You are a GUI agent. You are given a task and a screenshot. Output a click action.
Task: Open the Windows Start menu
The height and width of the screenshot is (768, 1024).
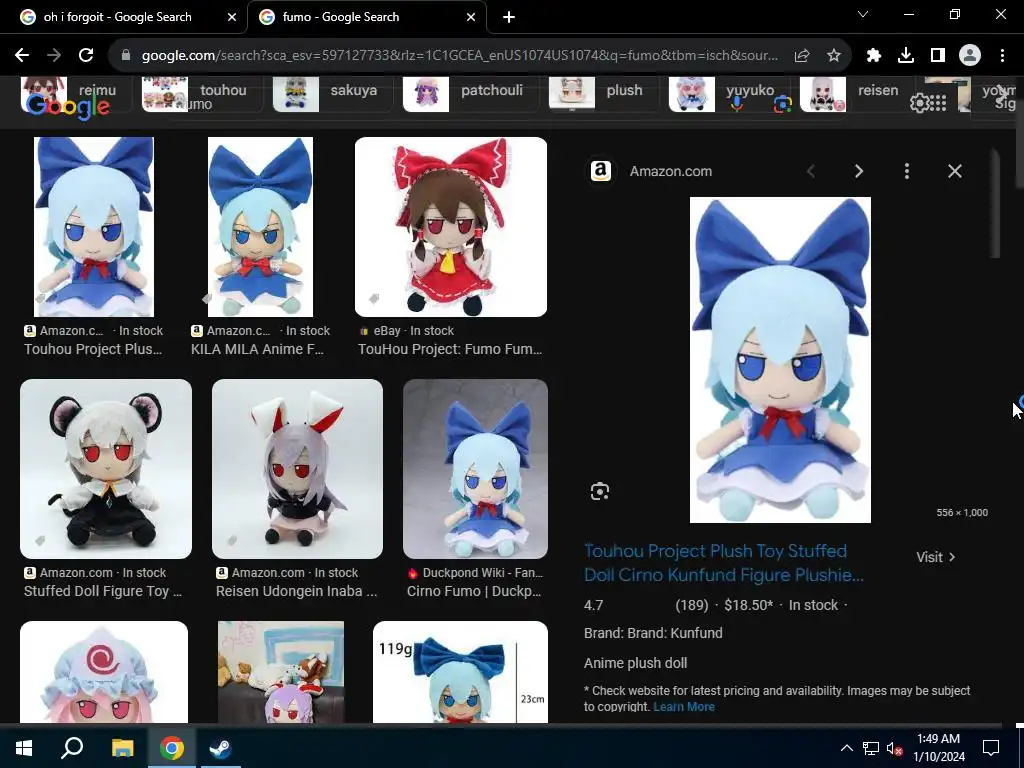point(24,748)
